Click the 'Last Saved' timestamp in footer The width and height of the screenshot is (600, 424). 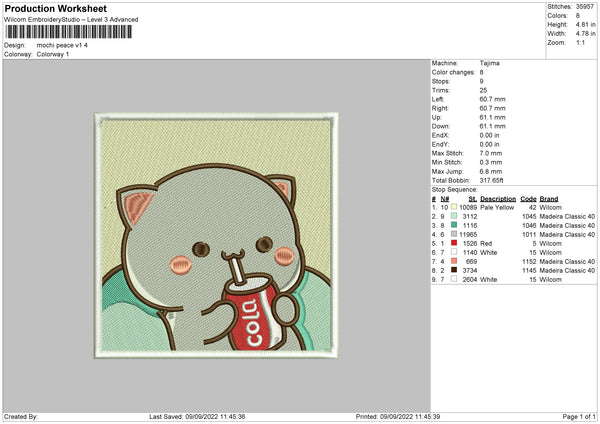coord(197,416)
